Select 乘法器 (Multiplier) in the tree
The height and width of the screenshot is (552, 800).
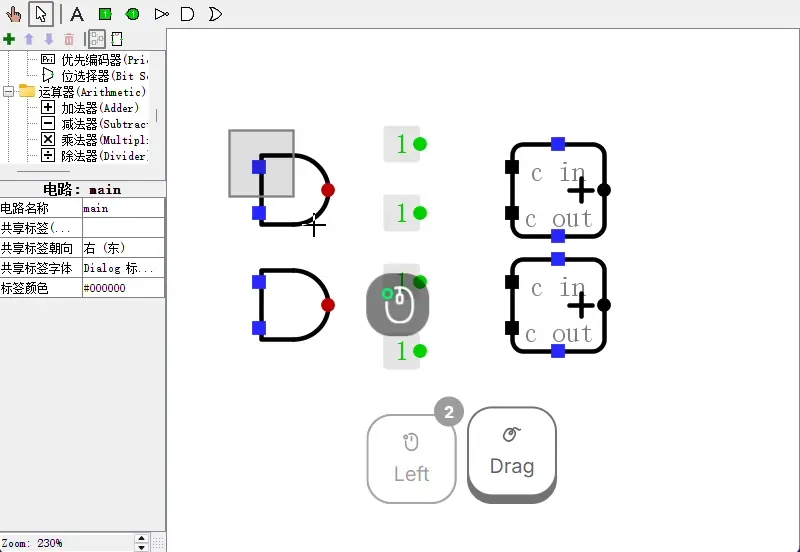103,140
